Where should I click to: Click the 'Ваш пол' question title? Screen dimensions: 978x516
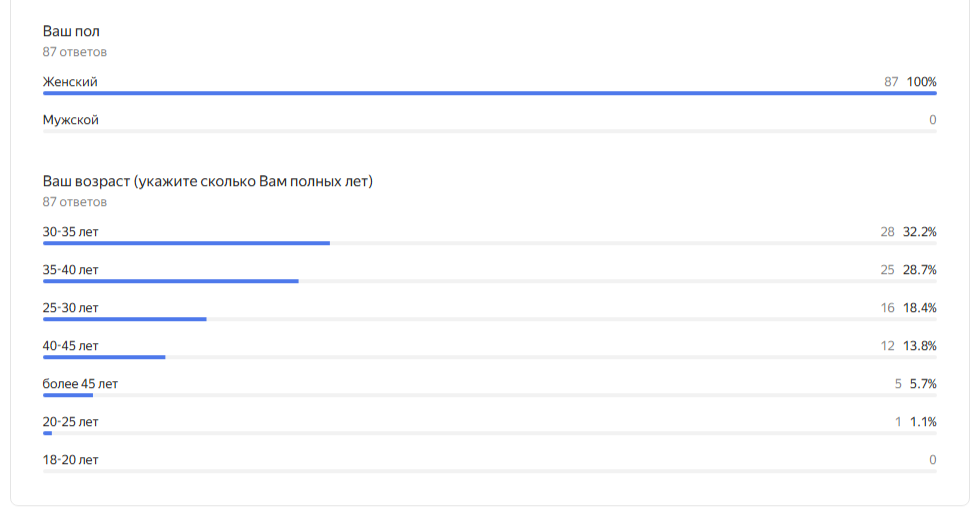click(71, 32)
